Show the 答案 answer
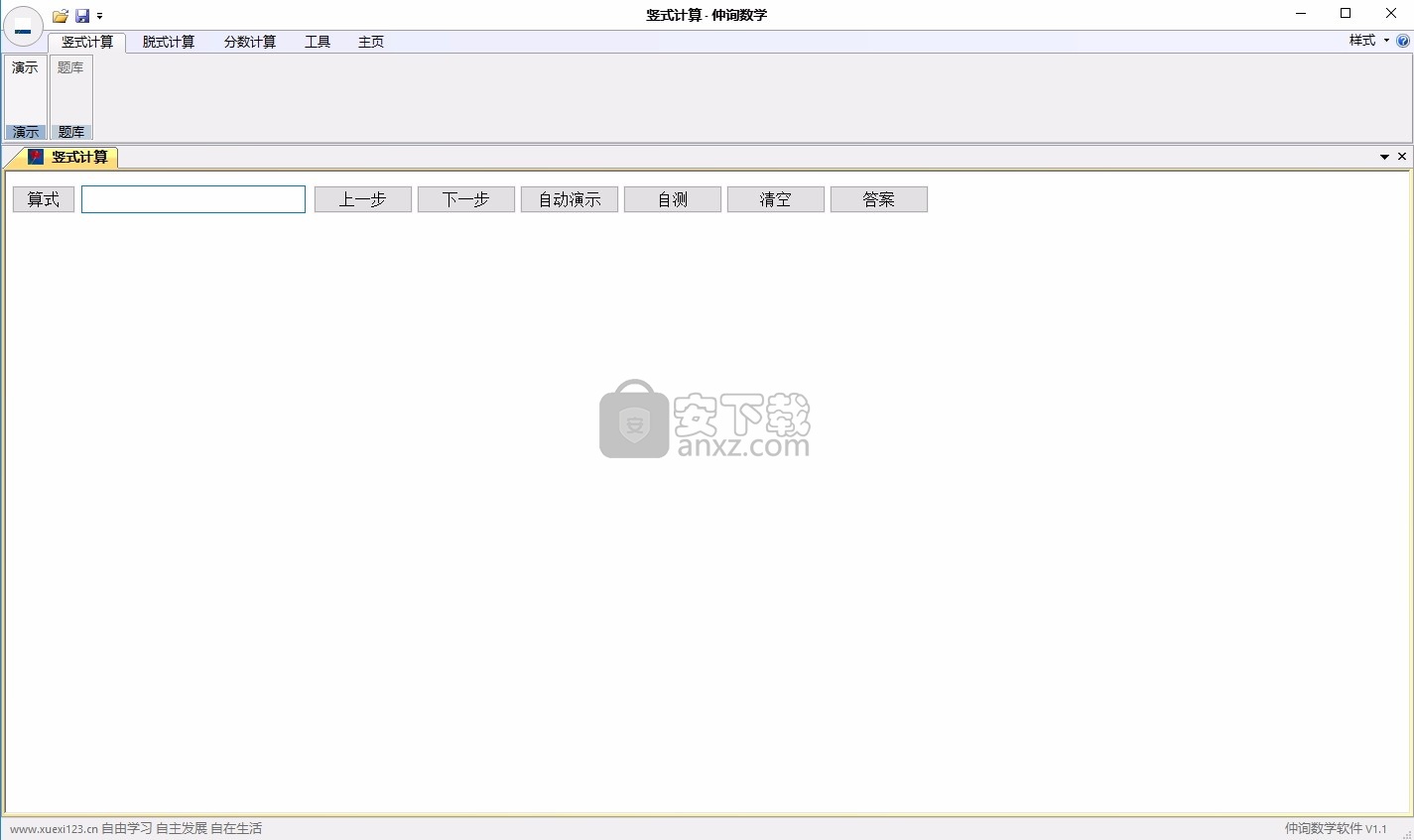The image size is (1414, 840). click(x=879, y=199)
